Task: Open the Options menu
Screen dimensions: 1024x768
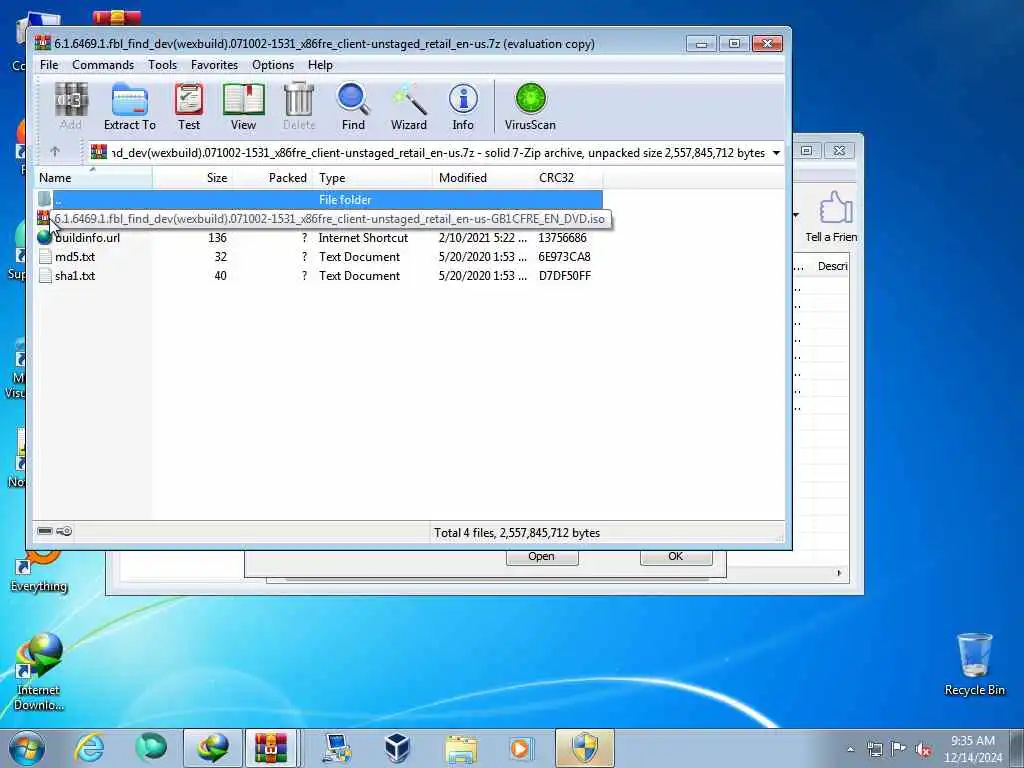Action: coord(273,65)
